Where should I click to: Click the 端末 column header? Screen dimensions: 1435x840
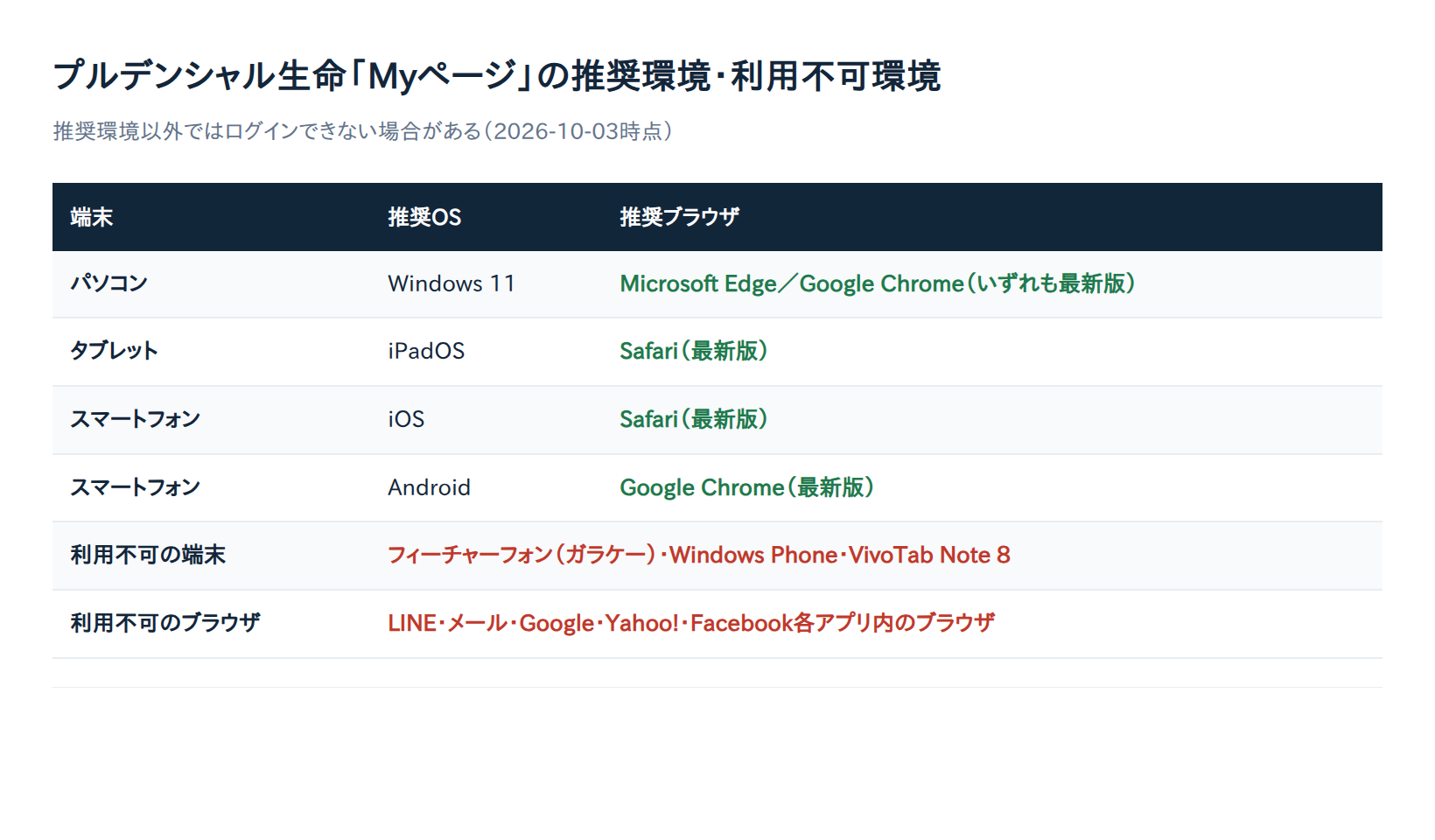[x=92, y=217]
